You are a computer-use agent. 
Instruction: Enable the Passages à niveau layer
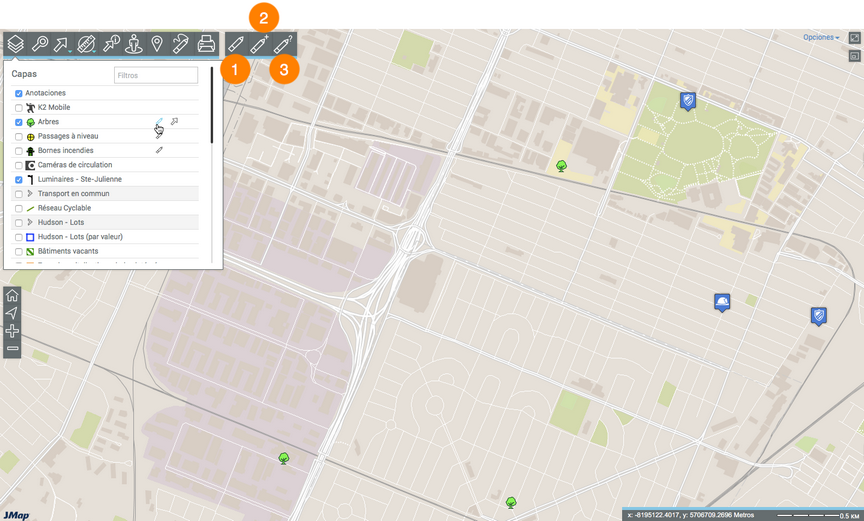coord(19,137)
